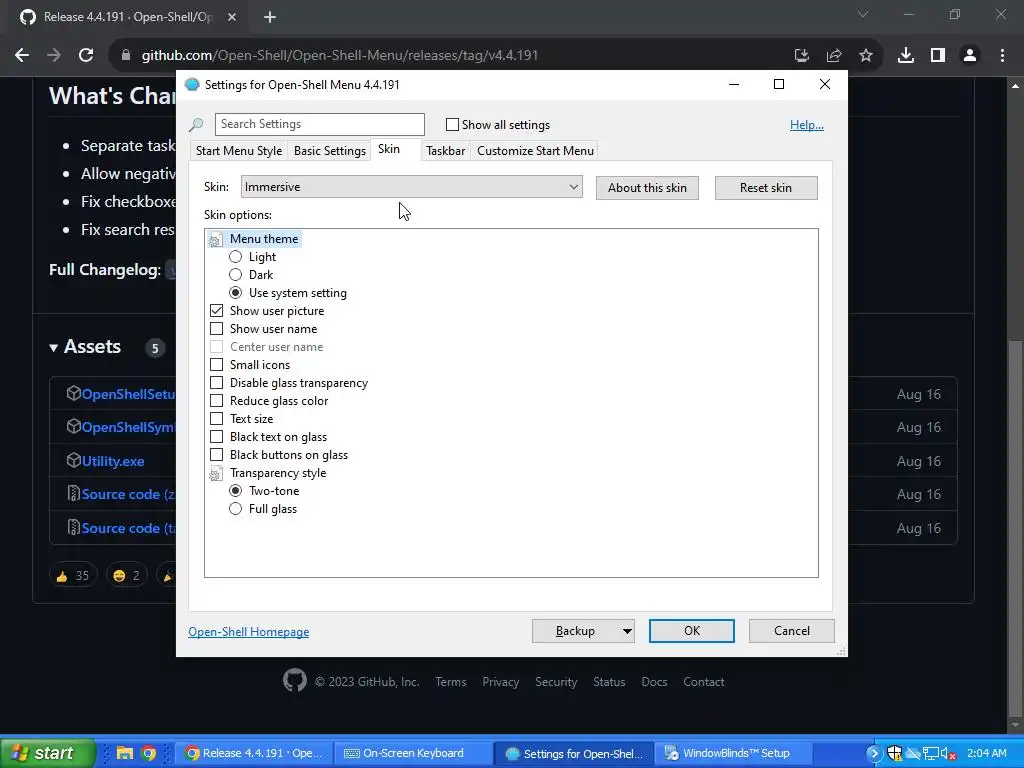
Task: Click the thumbs up reaction with 35
Action: pos(73,575)
